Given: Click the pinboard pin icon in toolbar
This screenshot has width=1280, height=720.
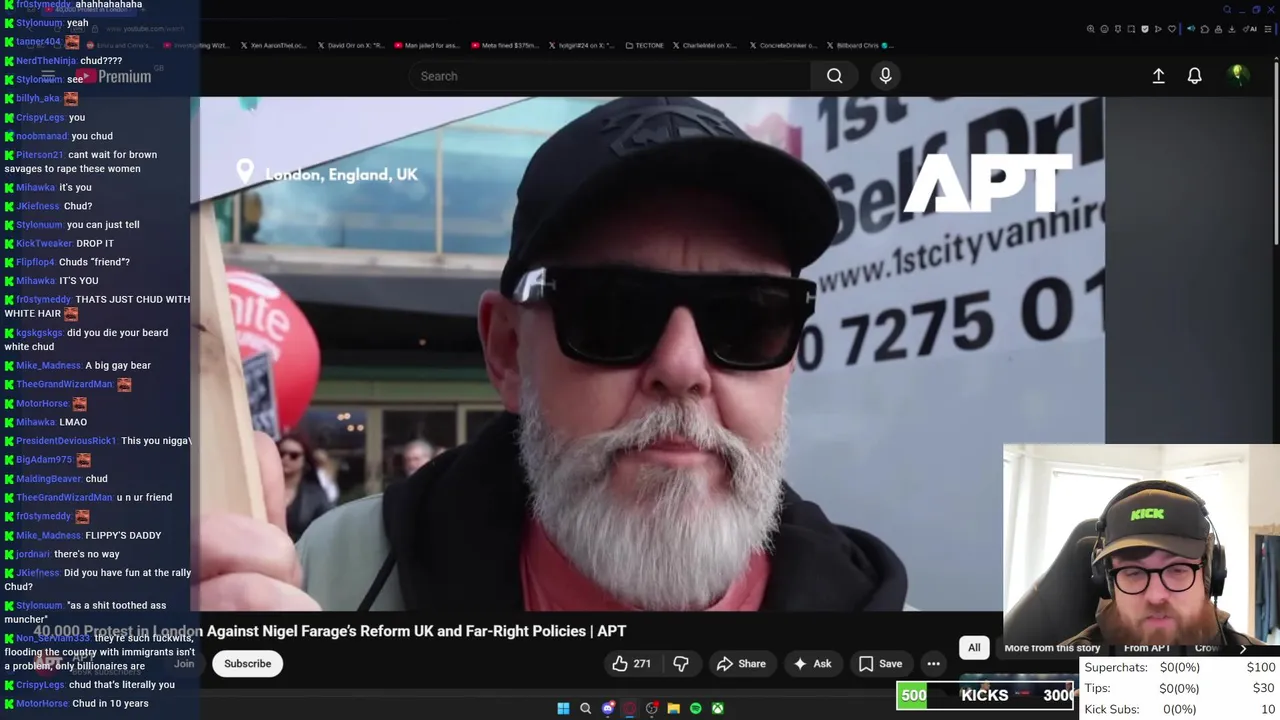Looking at the screenshot, I should click(1118, 29).
